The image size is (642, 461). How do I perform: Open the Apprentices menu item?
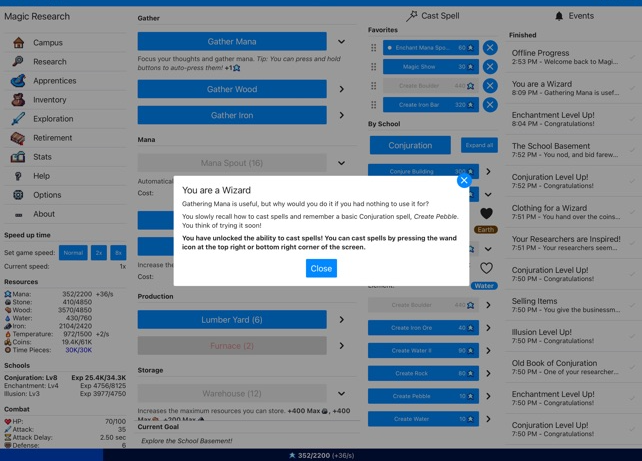[x=66, y=81]
